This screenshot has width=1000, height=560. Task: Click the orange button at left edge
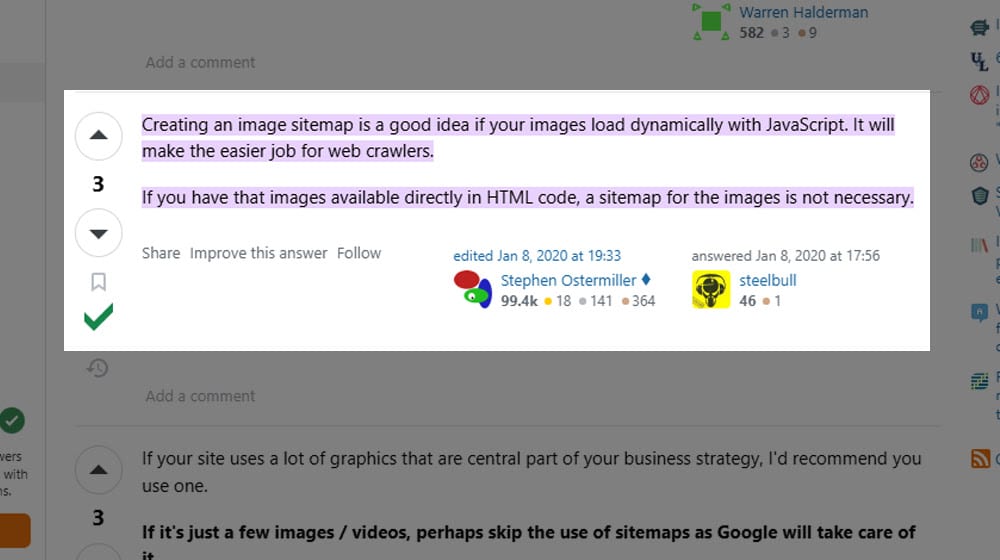pyautogui.click(x=15, y=531)
